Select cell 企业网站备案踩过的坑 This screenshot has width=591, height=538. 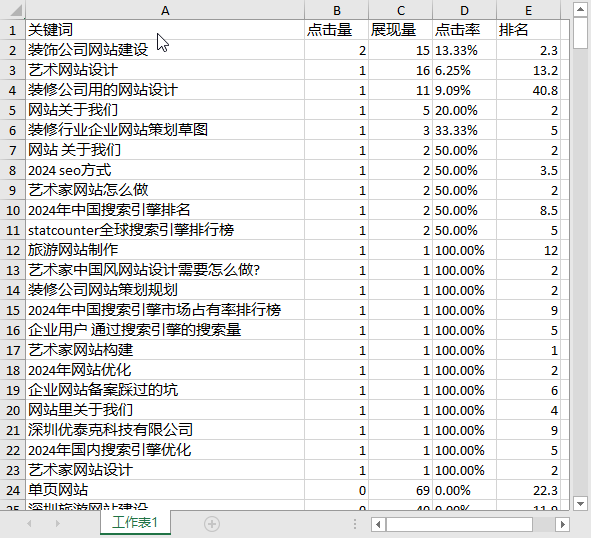[165, 390]
